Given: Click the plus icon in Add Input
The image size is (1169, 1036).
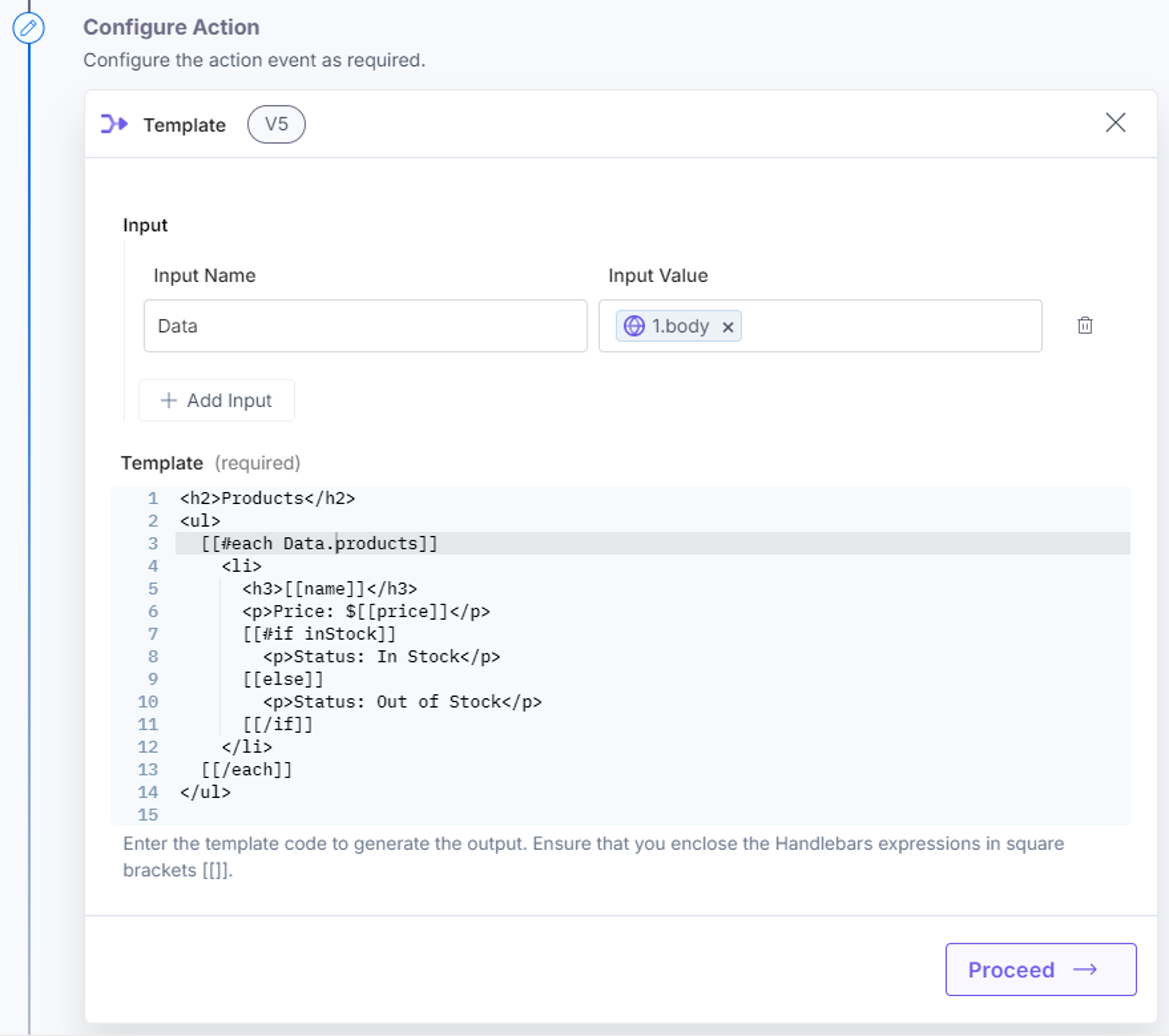Looking at the screenshot, I should coord(168,400).
